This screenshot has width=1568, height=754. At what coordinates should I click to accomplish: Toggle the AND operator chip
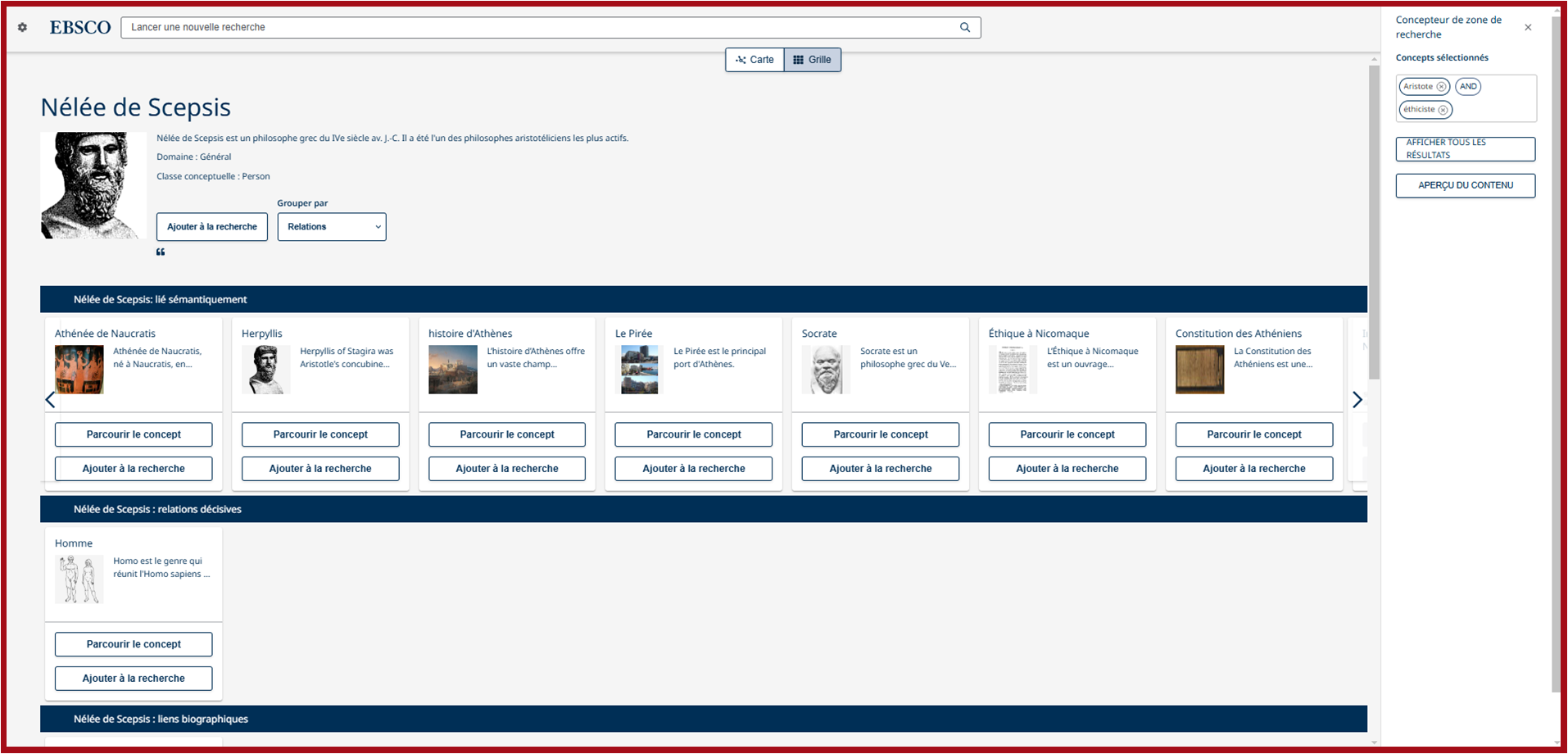click(1467, 87)
